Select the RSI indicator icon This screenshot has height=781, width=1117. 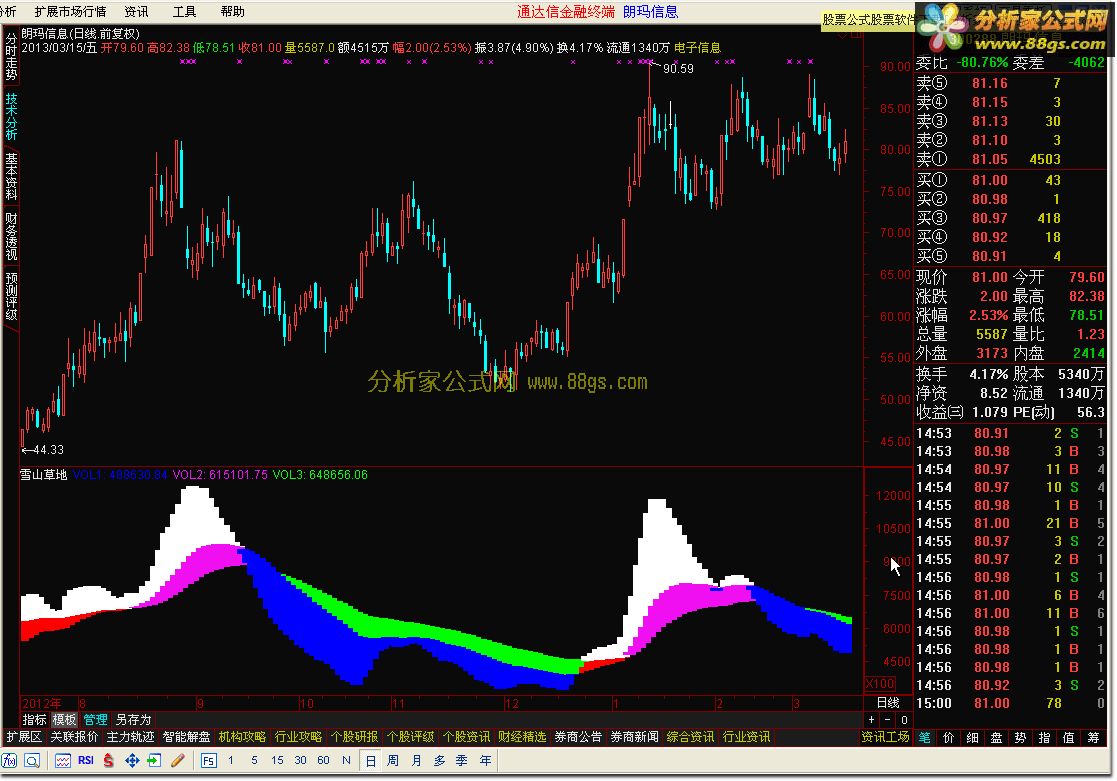85,760
